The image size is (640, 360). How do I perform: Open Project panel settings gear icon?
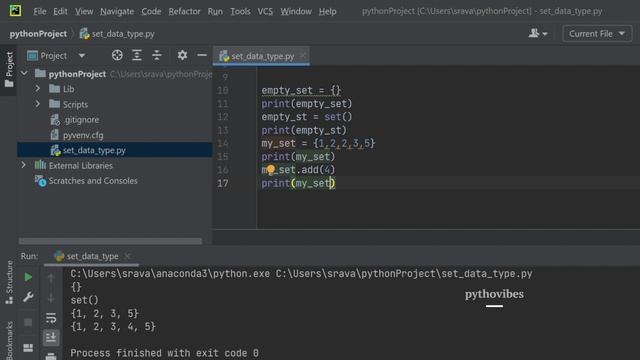[182, 55]
